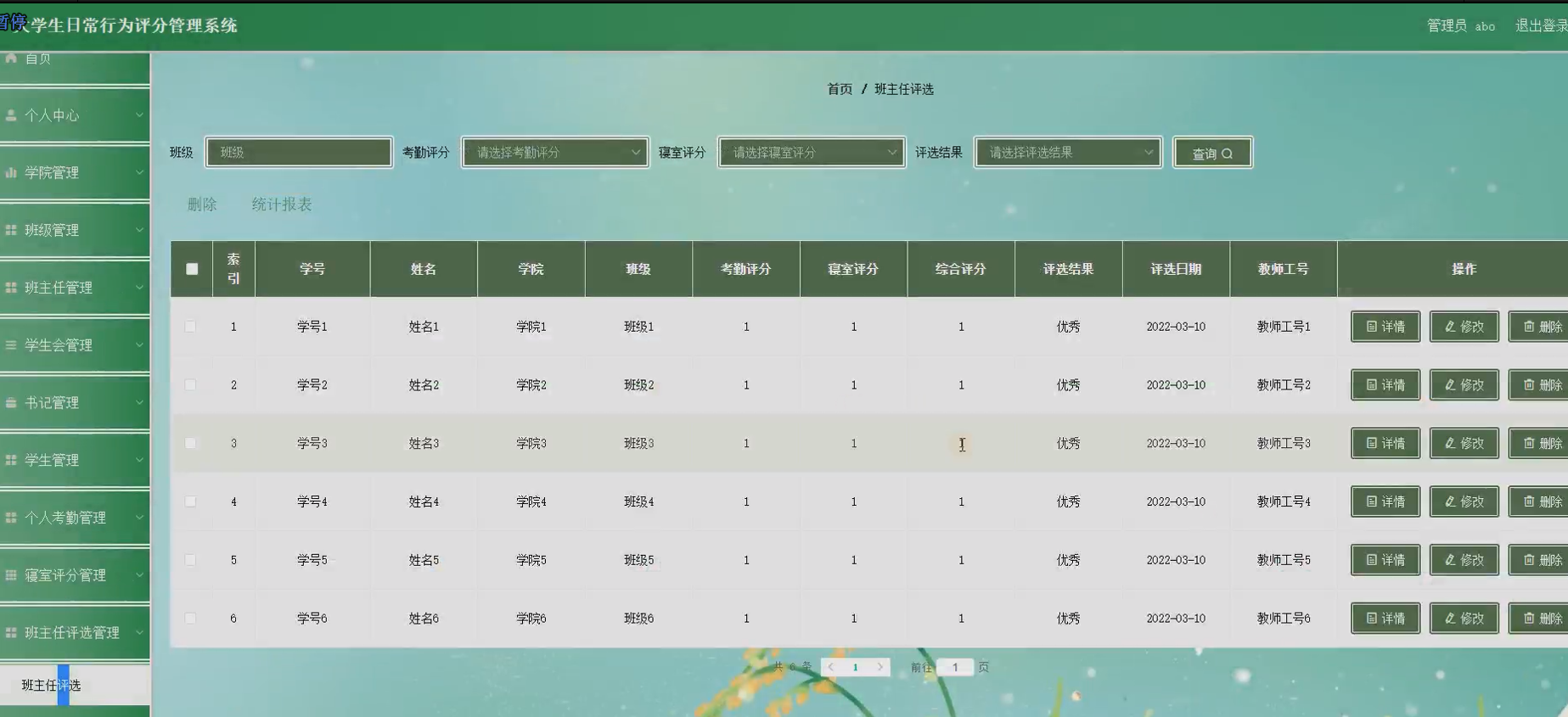
Task: Click the 班主任管理 grid icon in the sidebar
Action: pos(11,288)
